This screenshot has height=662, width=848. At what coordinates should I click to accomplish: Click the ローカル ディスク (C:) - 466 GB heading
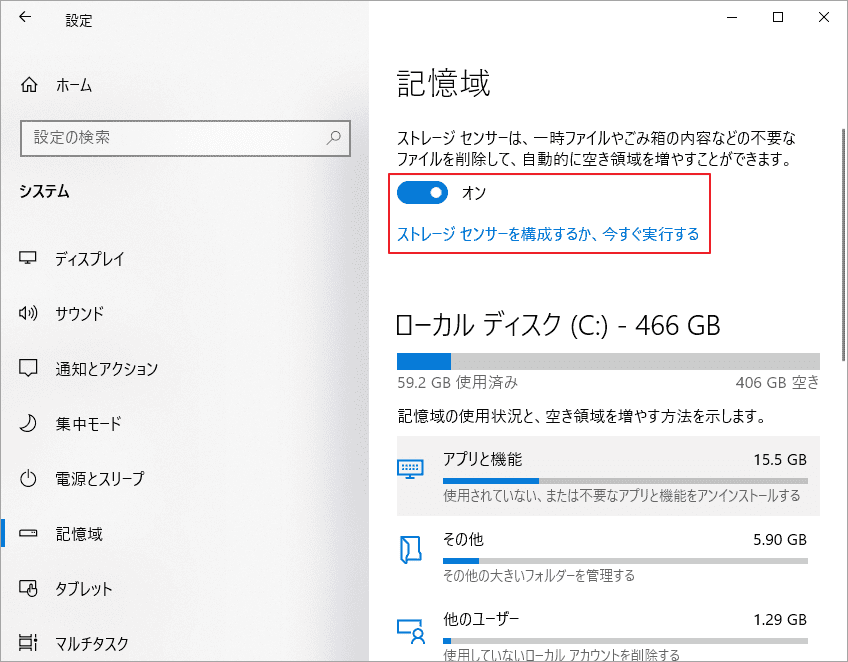558,326
